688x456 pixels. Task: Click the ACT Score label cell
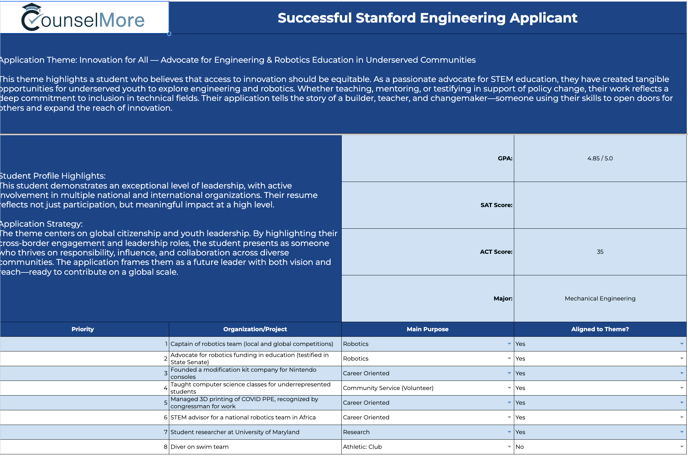(x=428, y=252)
